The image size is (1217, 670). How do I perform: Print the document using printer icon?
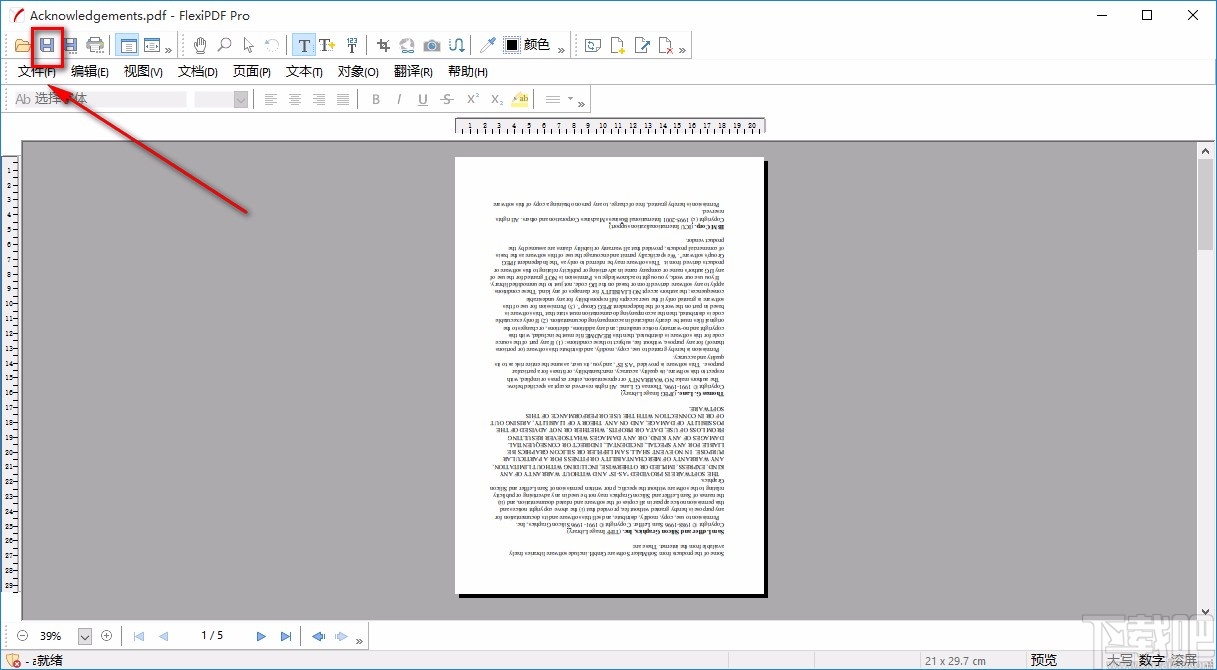click(x=95, y=45)
